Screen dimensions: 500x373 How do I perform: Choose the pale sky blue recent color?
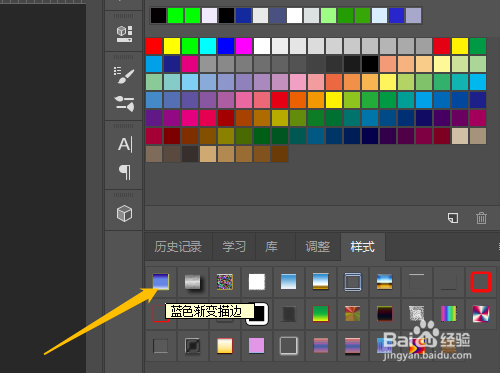coord(379,15)
